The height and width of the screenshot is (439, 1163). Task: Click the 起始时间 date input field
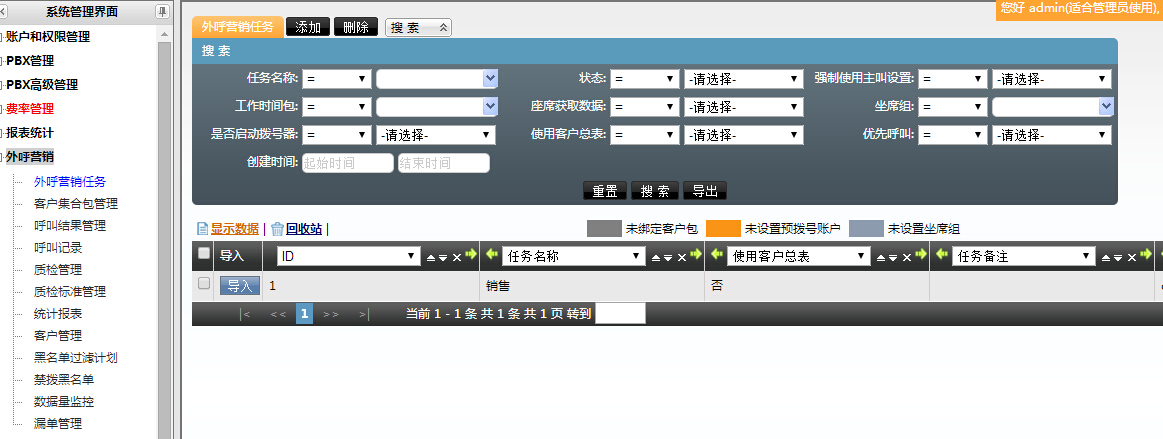tap(347, 163)
